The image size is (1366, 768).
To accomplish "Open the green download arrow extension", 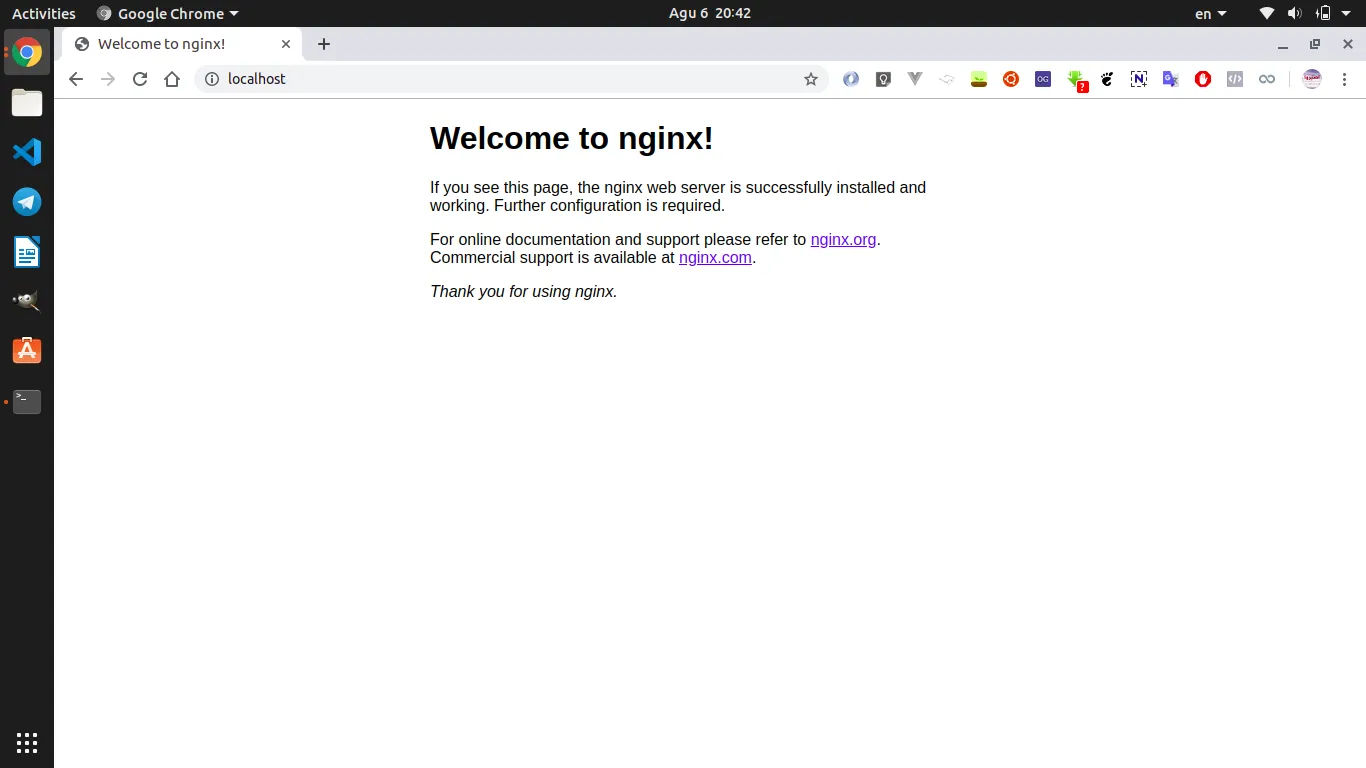I will coord(1076,80).
